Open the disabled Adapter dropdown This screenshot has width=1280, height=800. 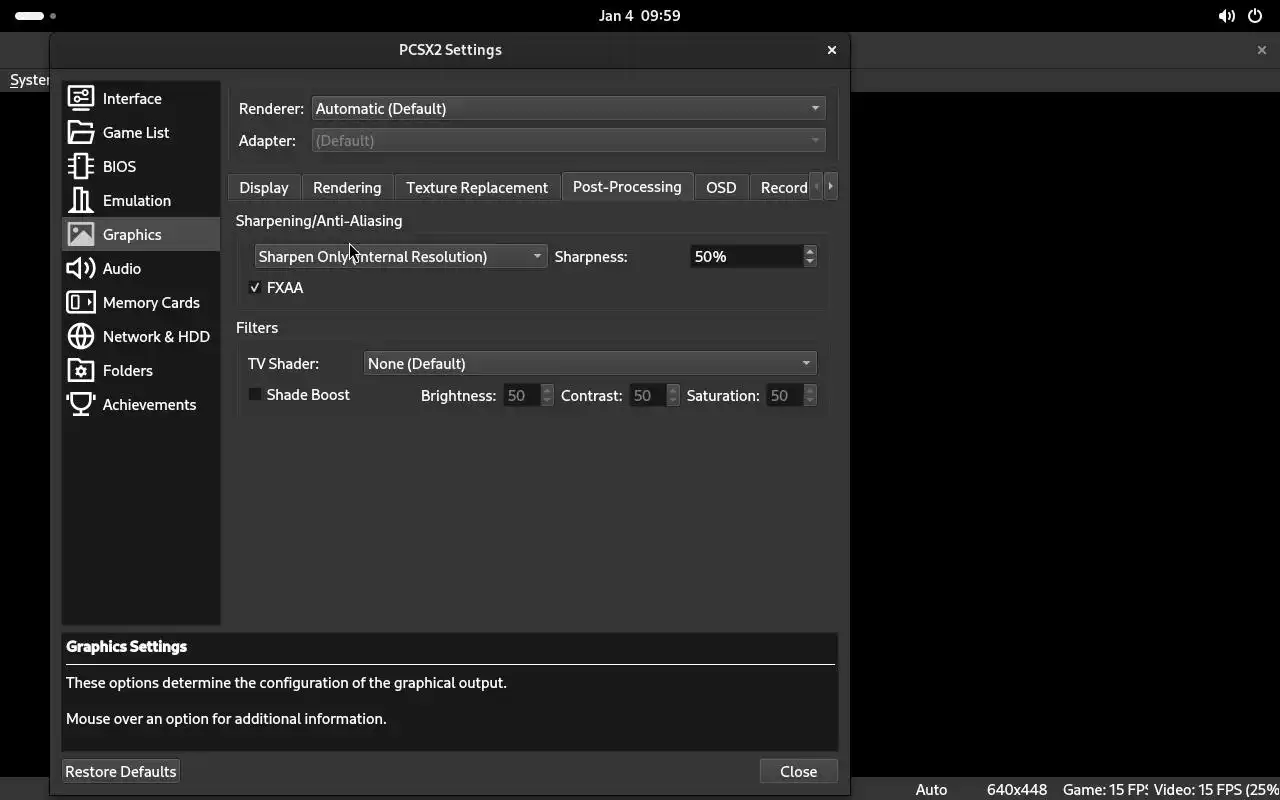pyautogui.click(x=568, y=140)
